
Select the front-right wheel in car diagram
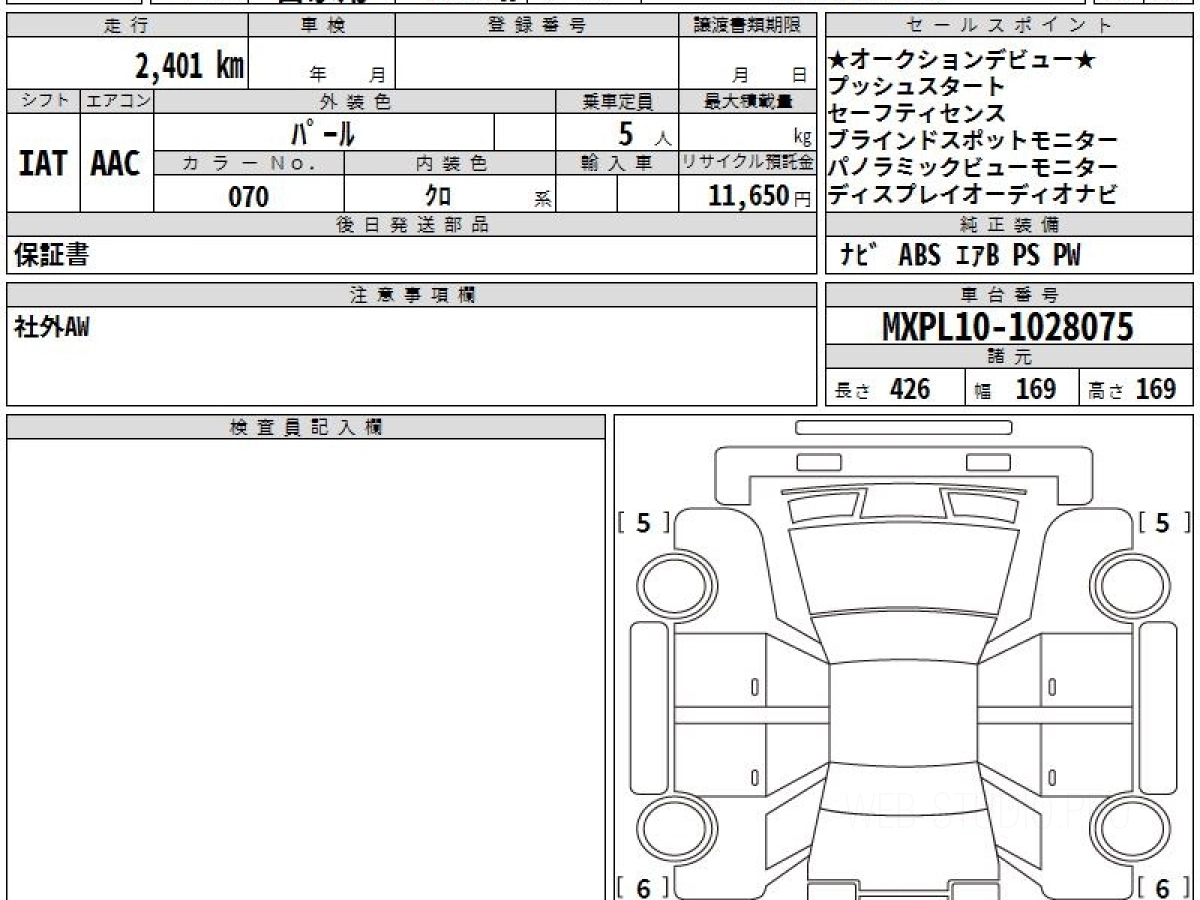click(1131, 586)
